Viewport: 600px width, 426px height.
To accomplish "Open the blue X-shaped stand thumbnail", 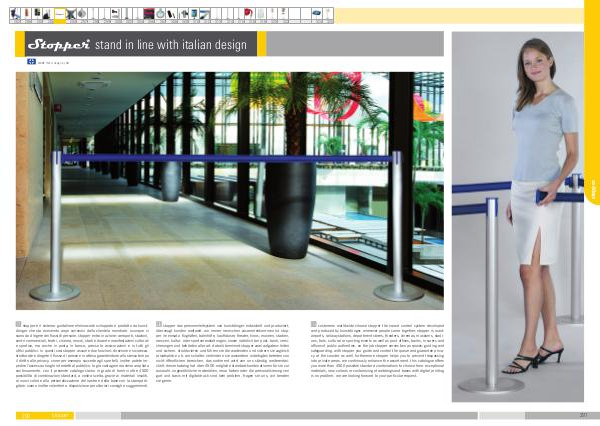I will [x=71, y=15].
